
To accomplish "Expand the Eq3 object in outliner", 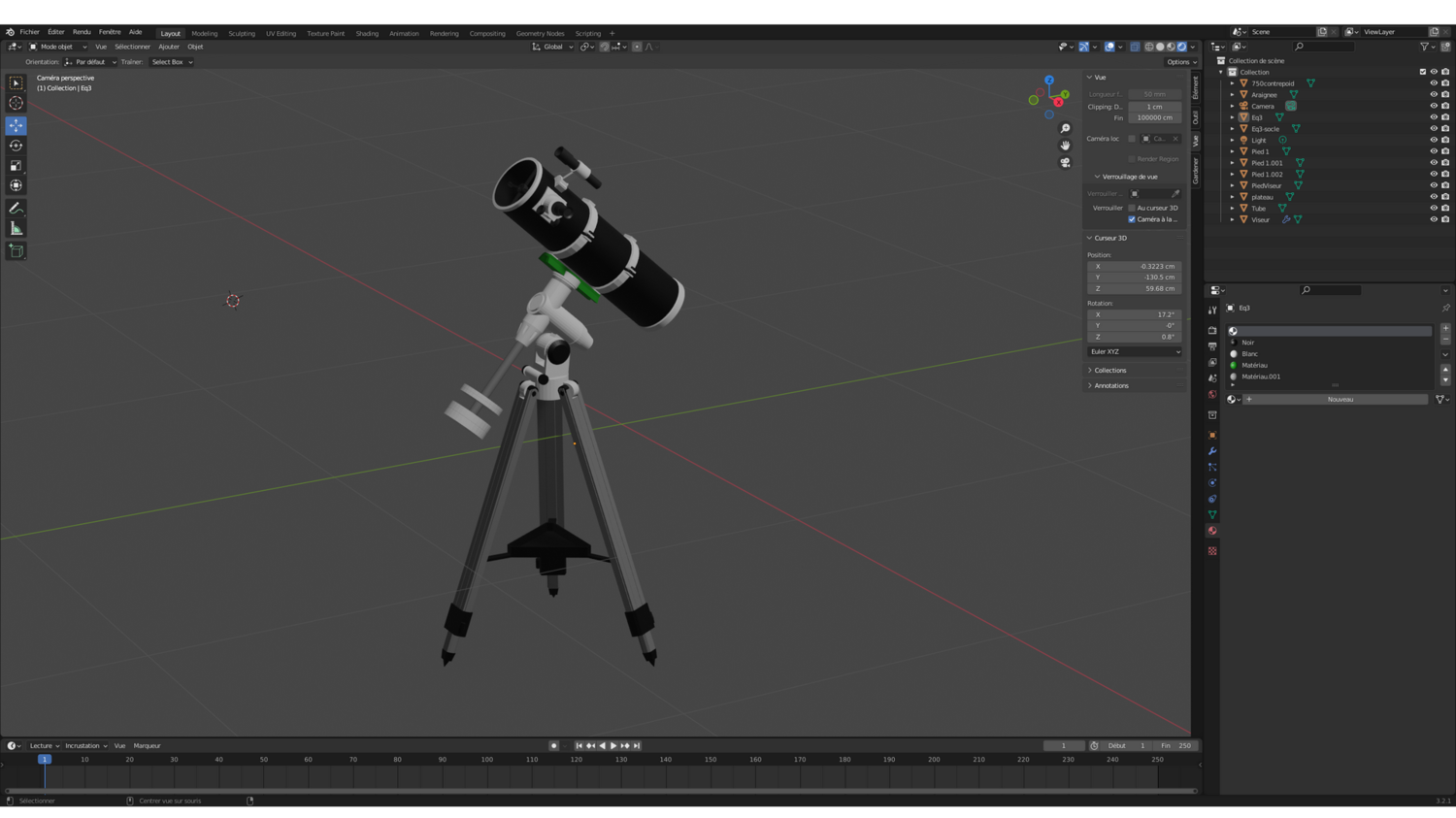I will tap(1233, 117).
